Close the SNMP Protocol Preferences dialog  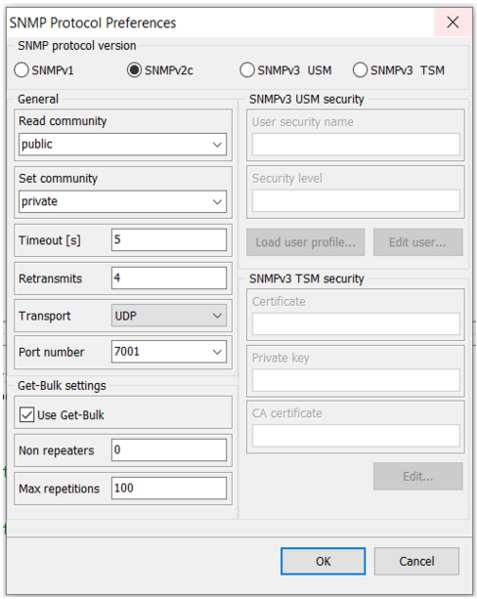[453, 22]
